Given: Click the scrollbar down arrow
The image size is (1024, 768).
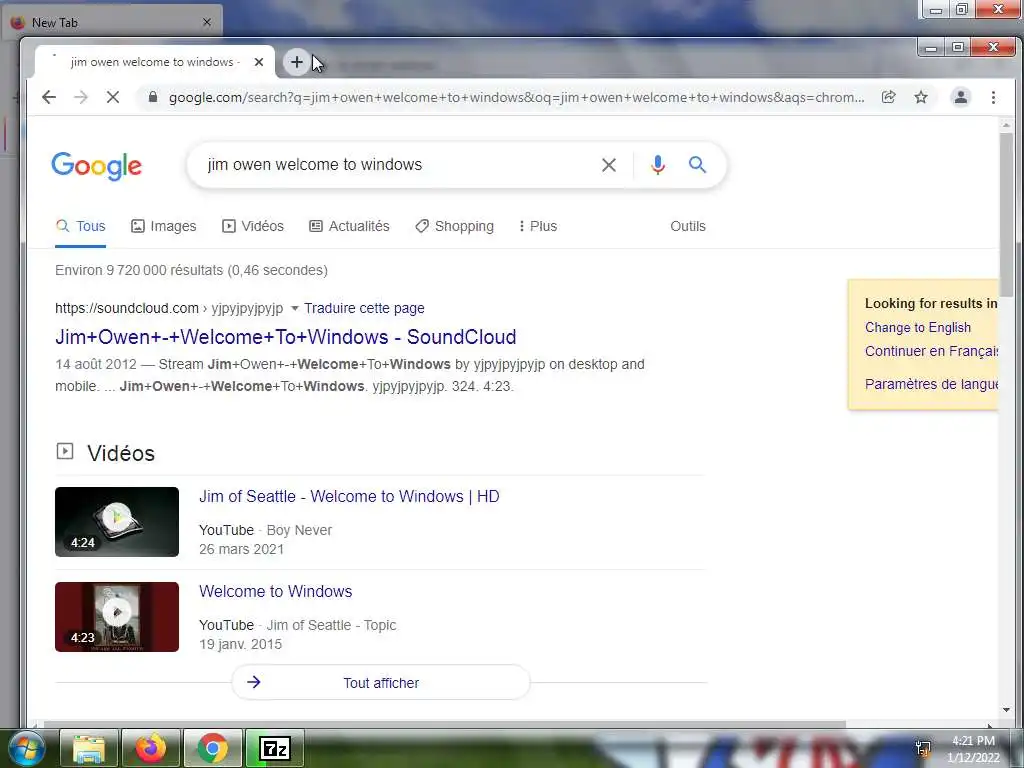Looking at the screenshot, I should pyautogui.click(x=1006, y=710).
